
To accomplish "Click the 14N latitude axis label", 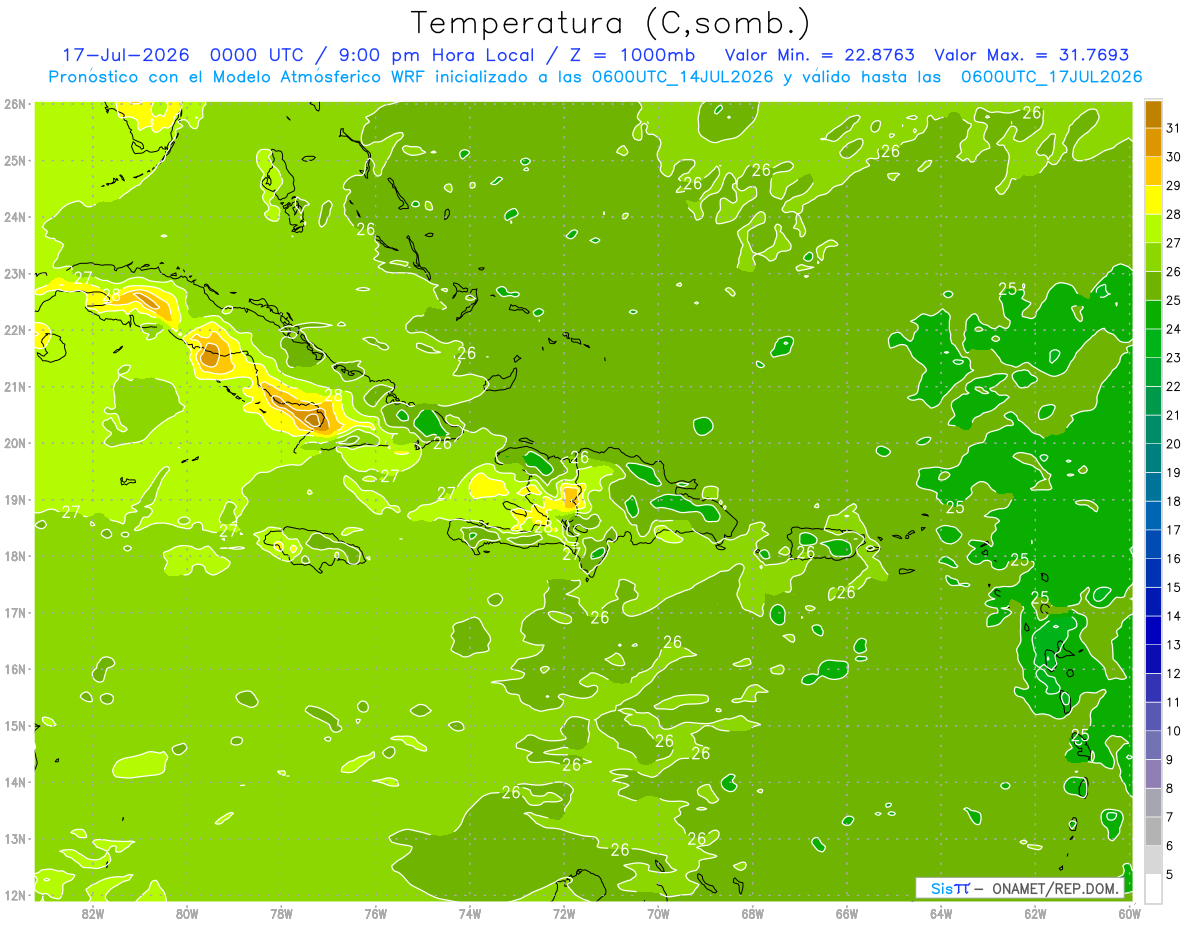I will (14, 782).
